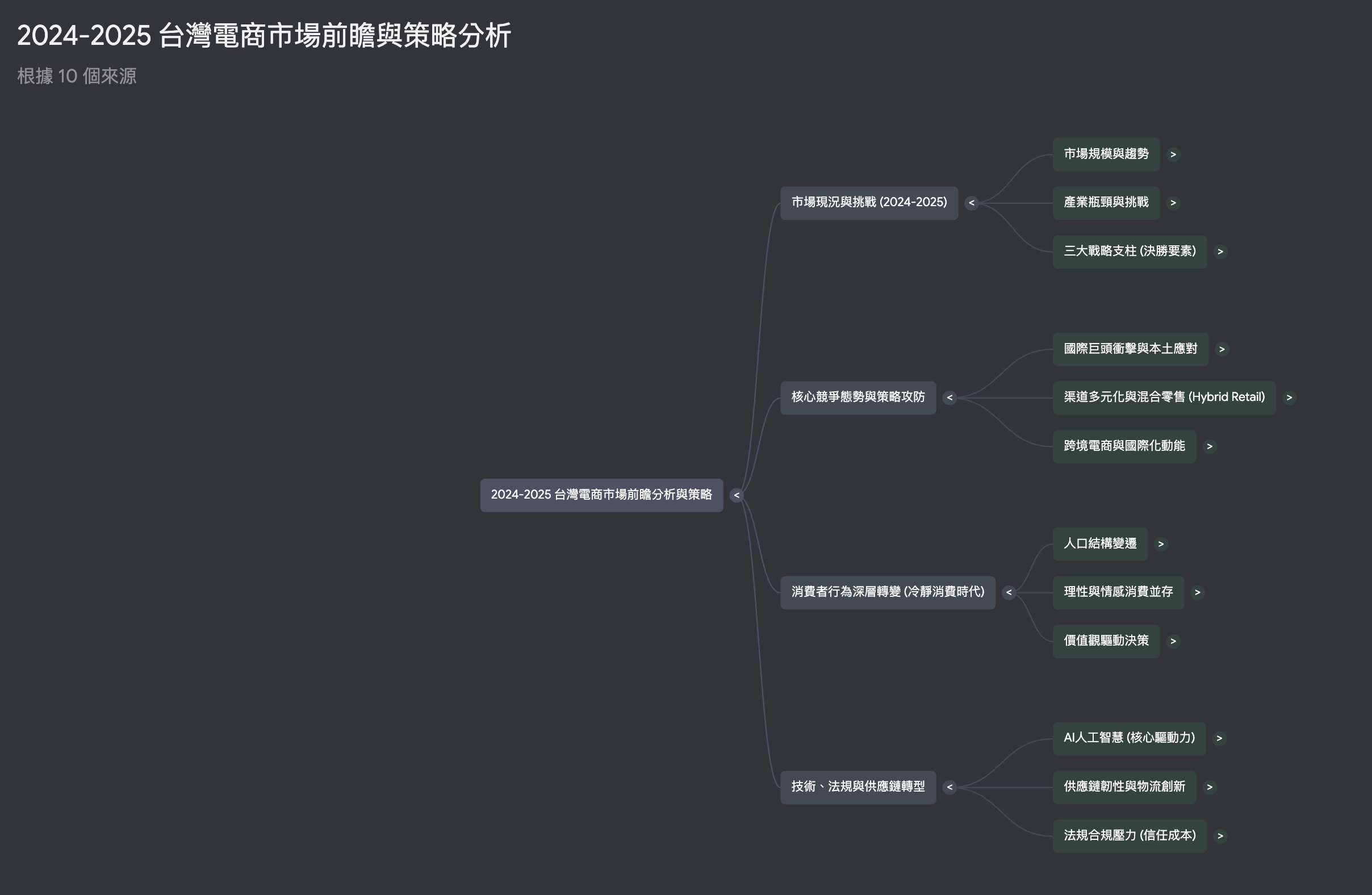The image size is (1372, 895).
Task: Expand the 跨境電商與國際化動能 branch
Action: 1211,446
